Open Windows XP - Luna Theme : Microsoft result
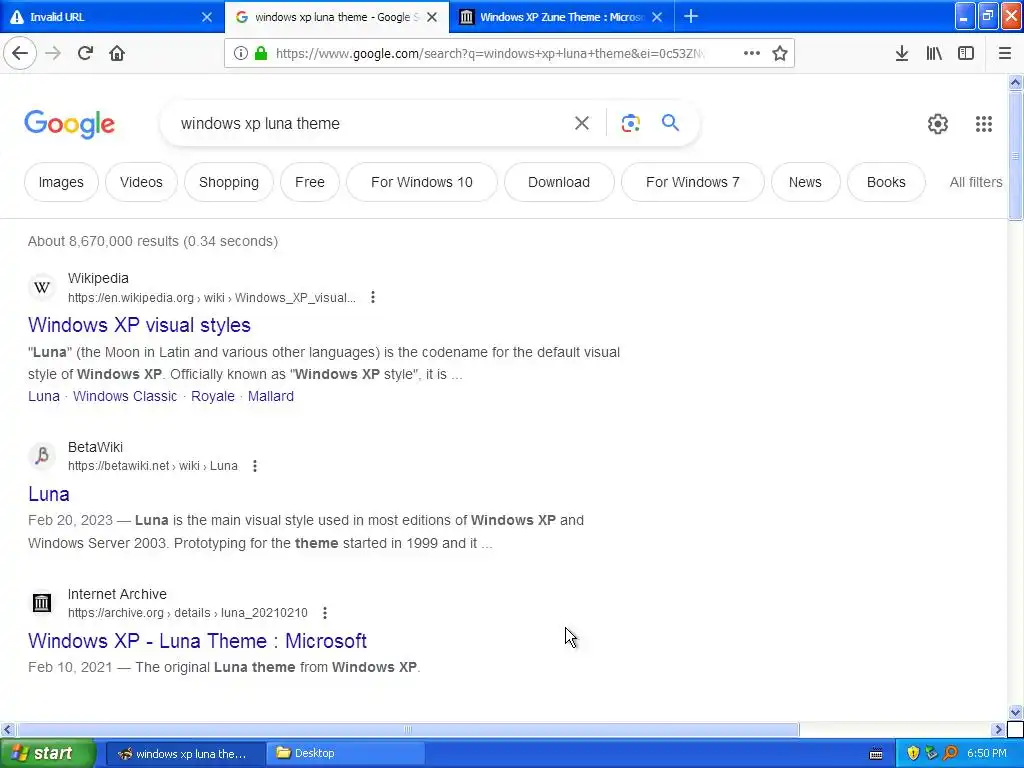 (x=197, y=641)
